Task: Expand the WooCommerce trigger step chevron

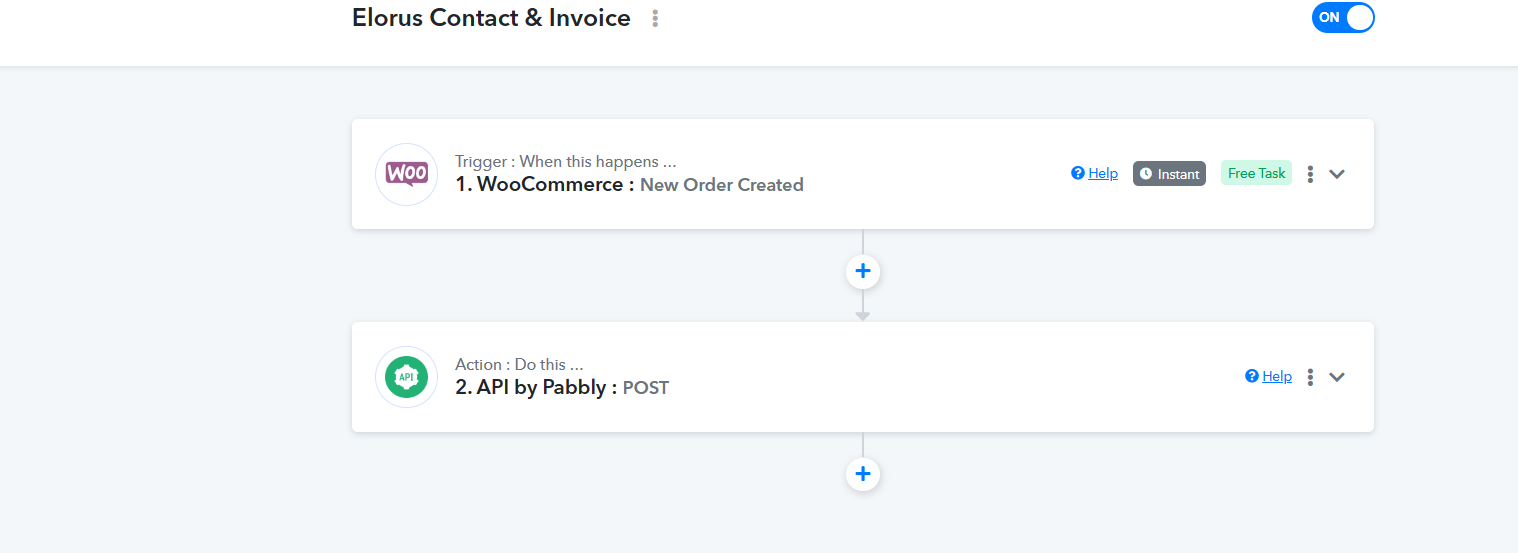Action: tap(1337, 174)
